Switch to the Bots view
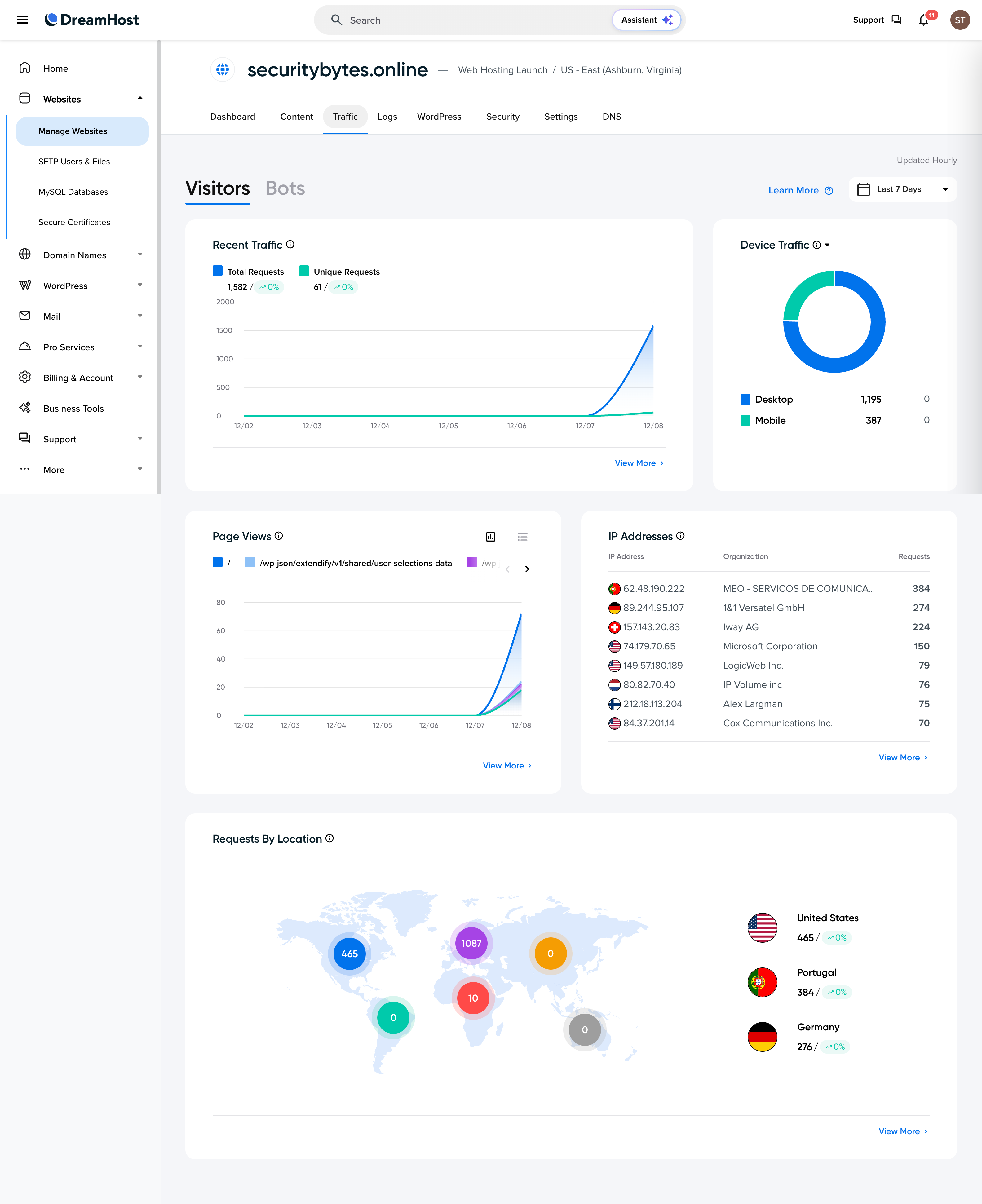This screenshot has height=1204, width=982. pos(285,188)
